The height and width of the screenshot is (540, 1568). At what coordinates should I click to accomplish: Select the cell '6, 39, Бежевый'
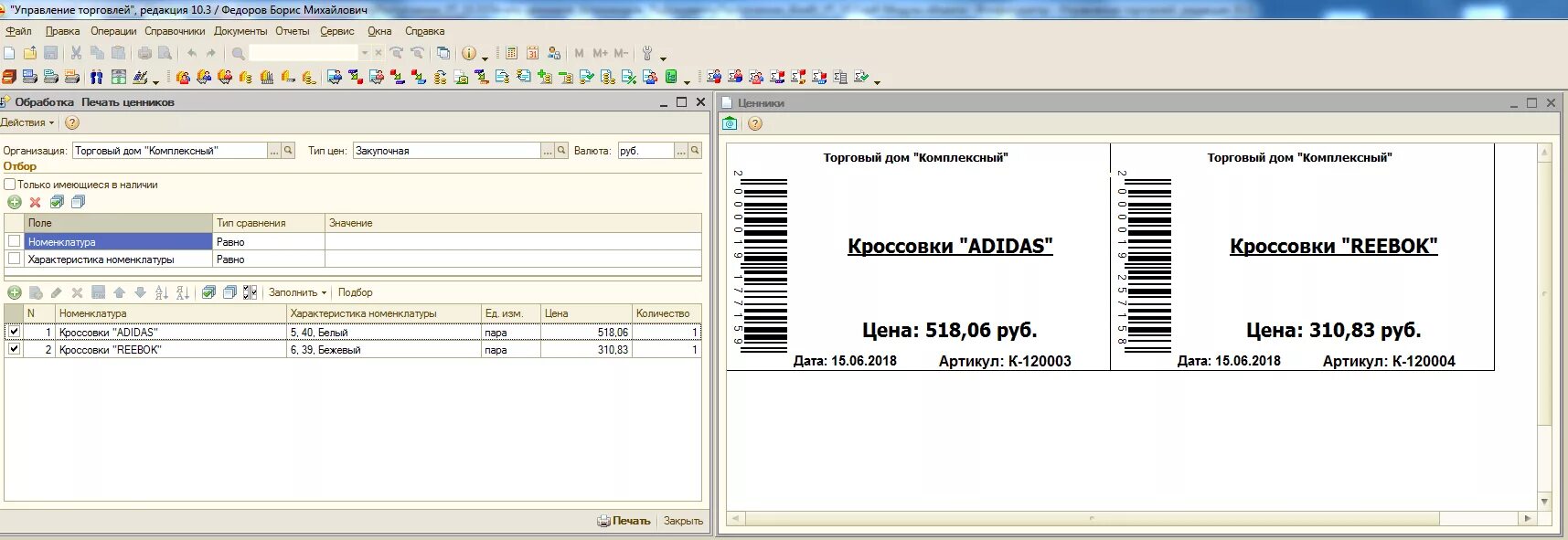click(384, 349)
